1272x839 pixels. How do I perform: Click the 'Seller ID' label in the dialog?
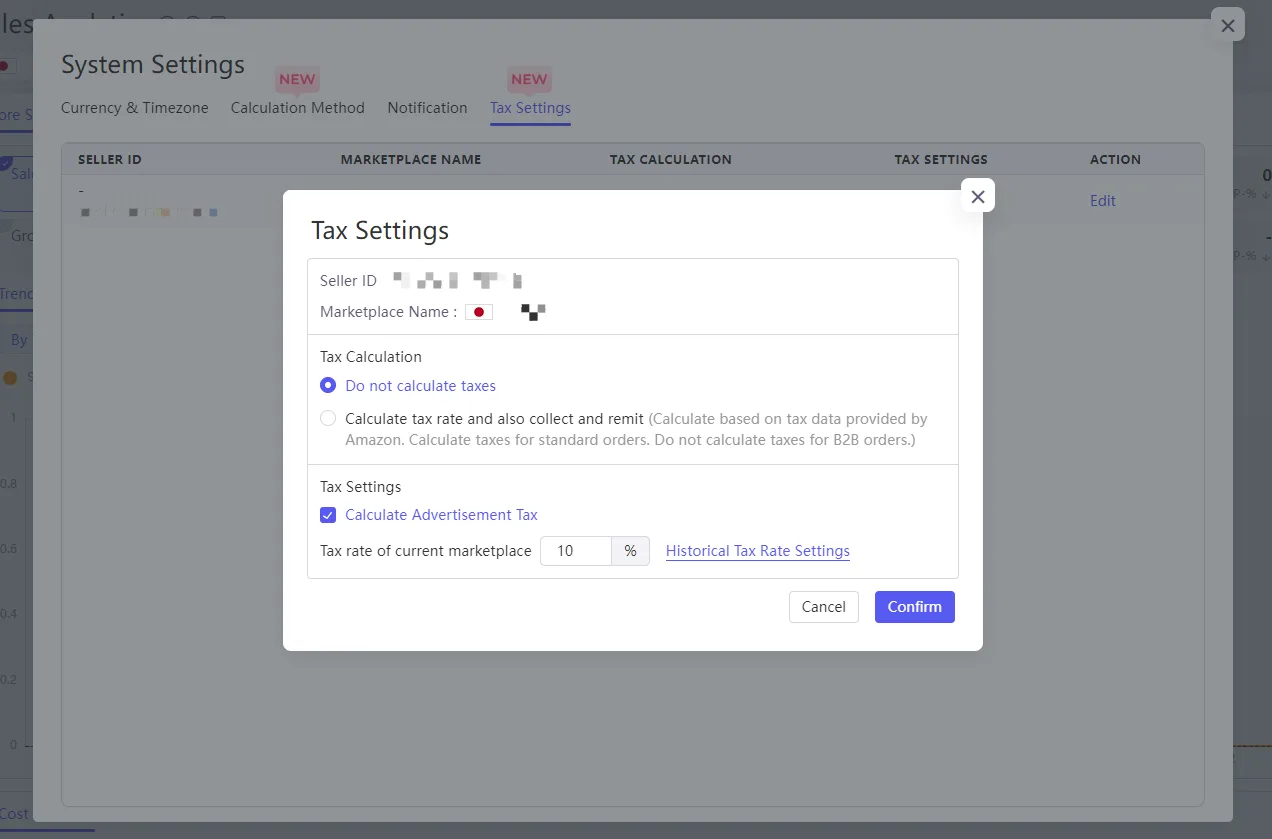point(348,281)
